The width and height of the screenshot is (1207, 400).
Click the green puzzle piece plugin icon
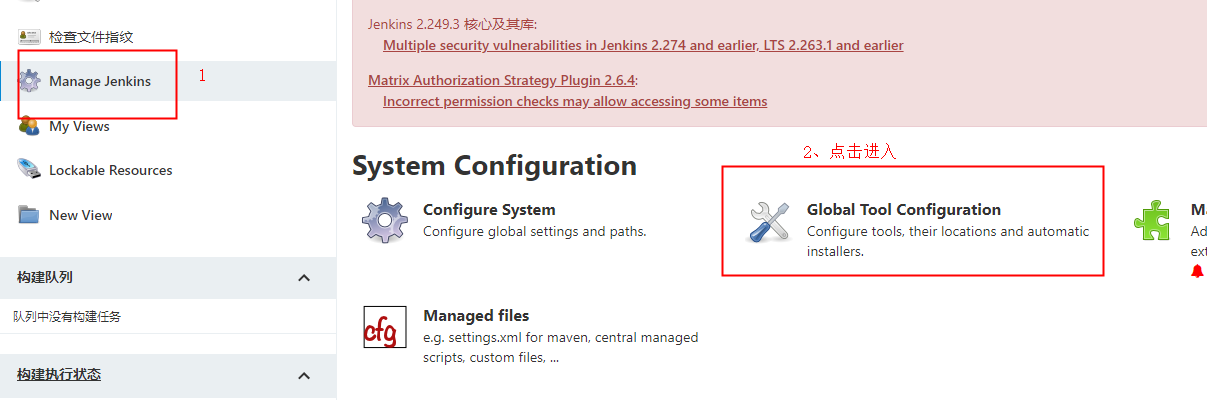[1154, 221]
